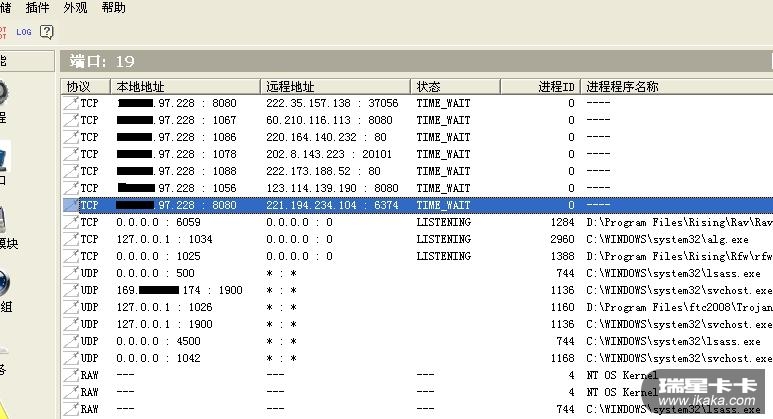Click the icon of the UDP 169 address port 1900 row
The image size is (773, 419).
pos(71,290)
